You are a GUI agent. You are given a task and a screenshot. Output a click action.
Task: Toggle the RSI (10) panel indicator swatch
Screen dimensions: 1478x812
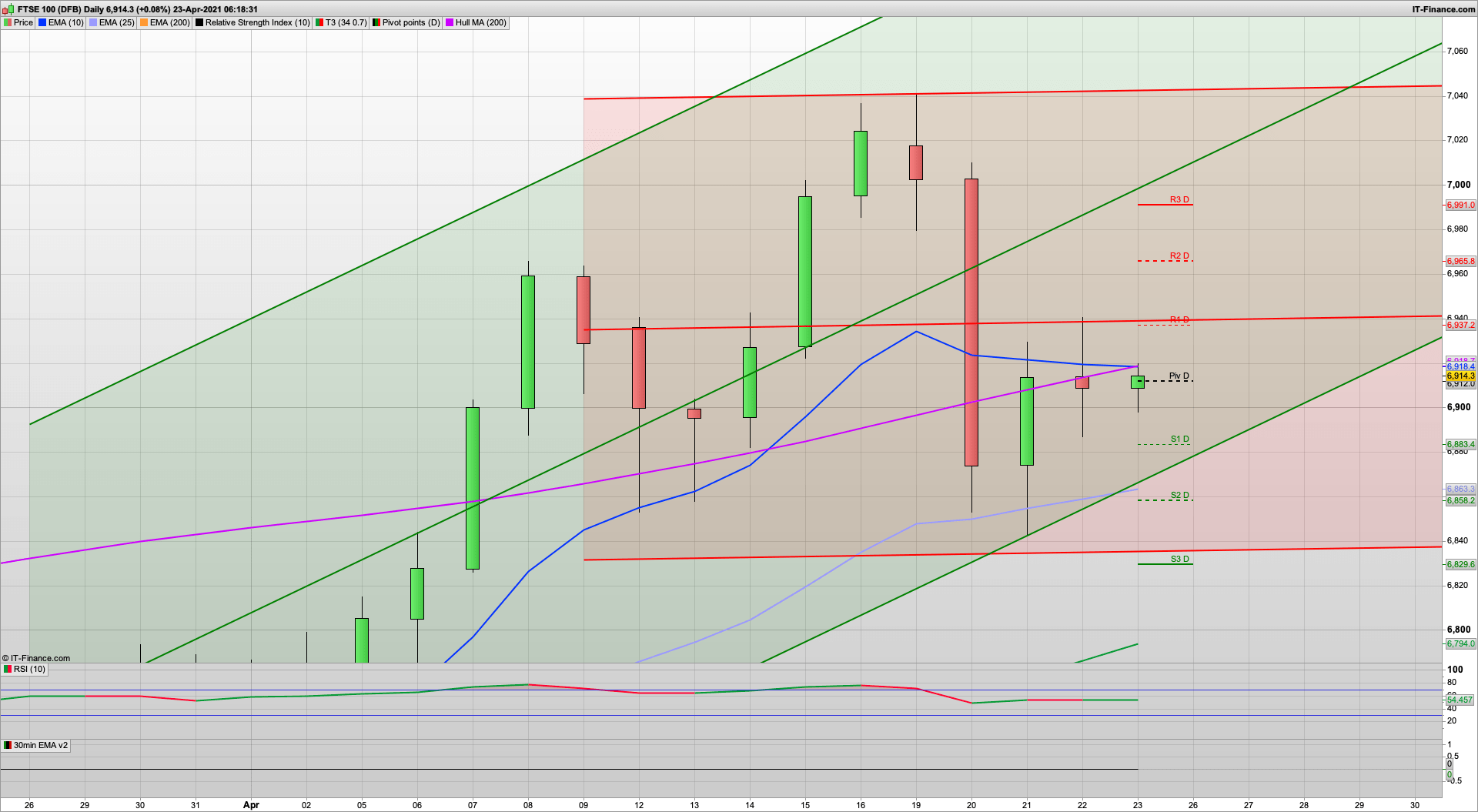6,669
